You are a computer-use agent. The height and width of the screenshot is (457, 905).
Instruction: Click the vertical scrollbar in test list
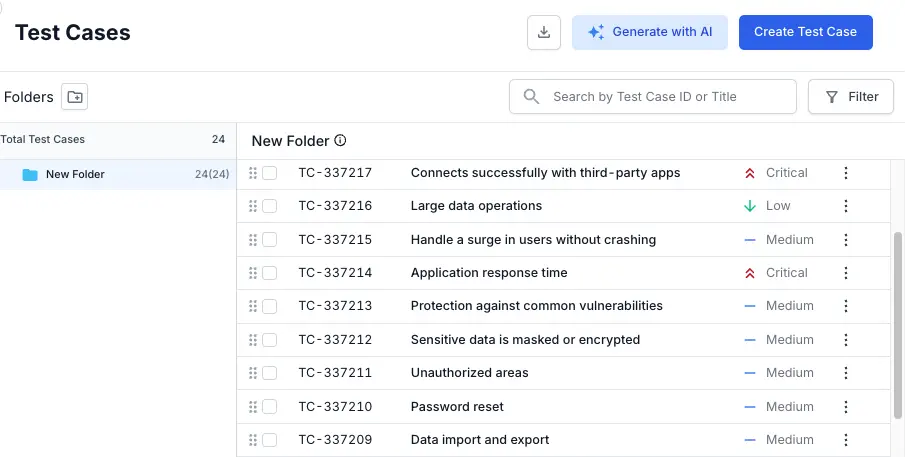[x=897, y=320]
